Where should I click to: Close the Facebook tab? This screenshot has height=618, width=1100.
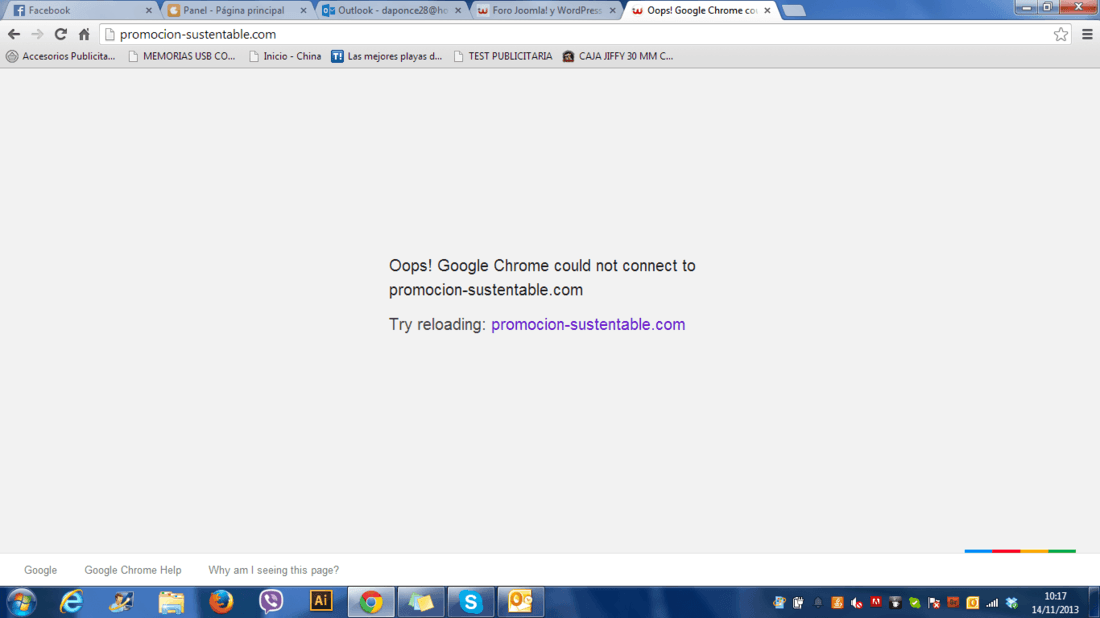[149, 11]
